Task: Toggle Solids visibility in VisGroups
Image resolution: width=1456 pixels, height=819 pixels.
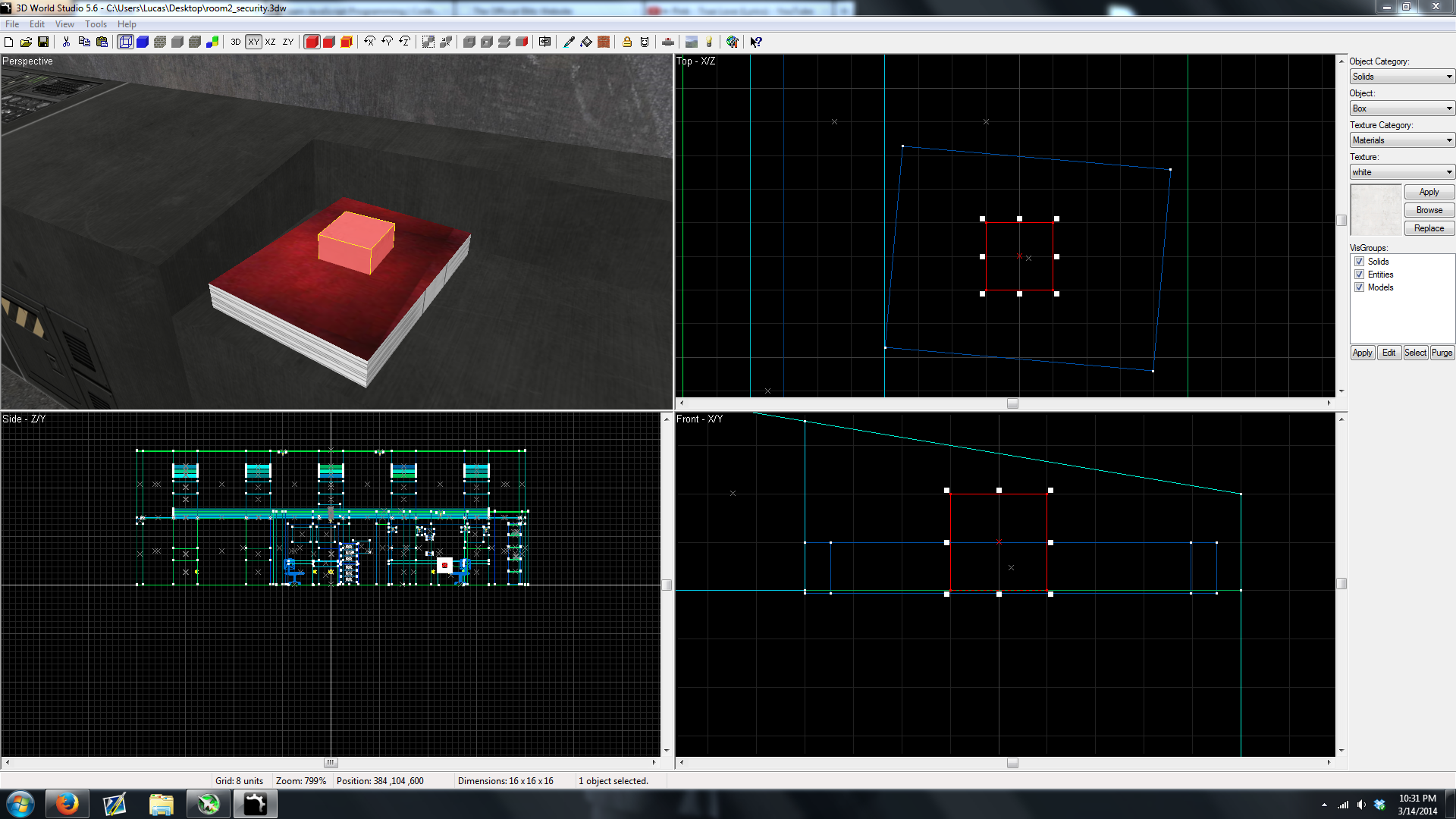Action: 1359,261
